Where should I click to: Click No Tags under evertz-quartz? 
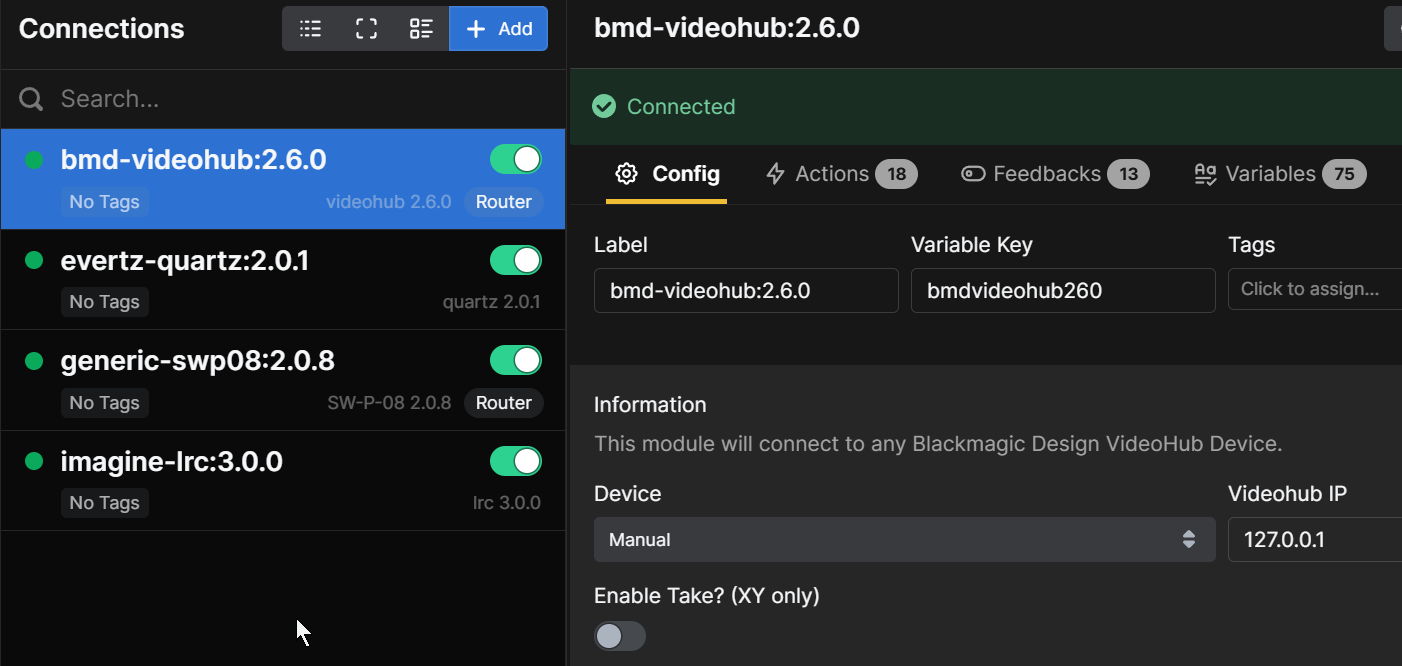click(x=105, y=302)
